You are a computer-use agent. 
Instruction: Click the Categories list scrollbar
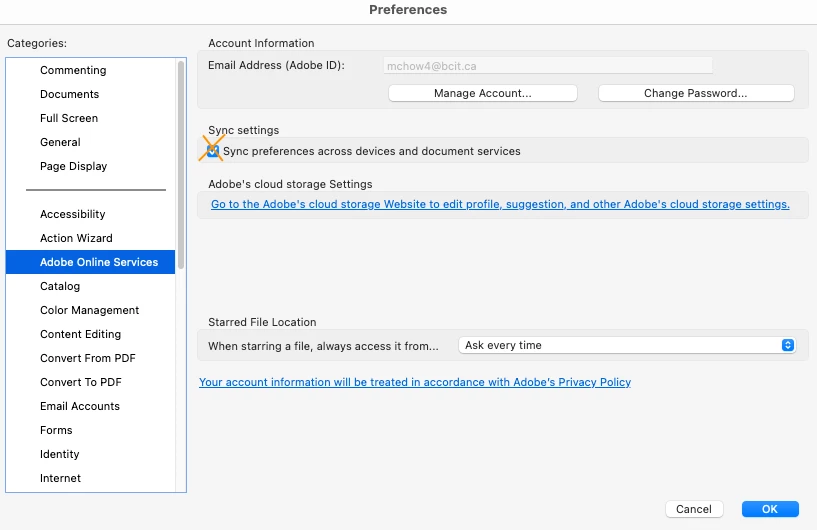tap(181, 160)
